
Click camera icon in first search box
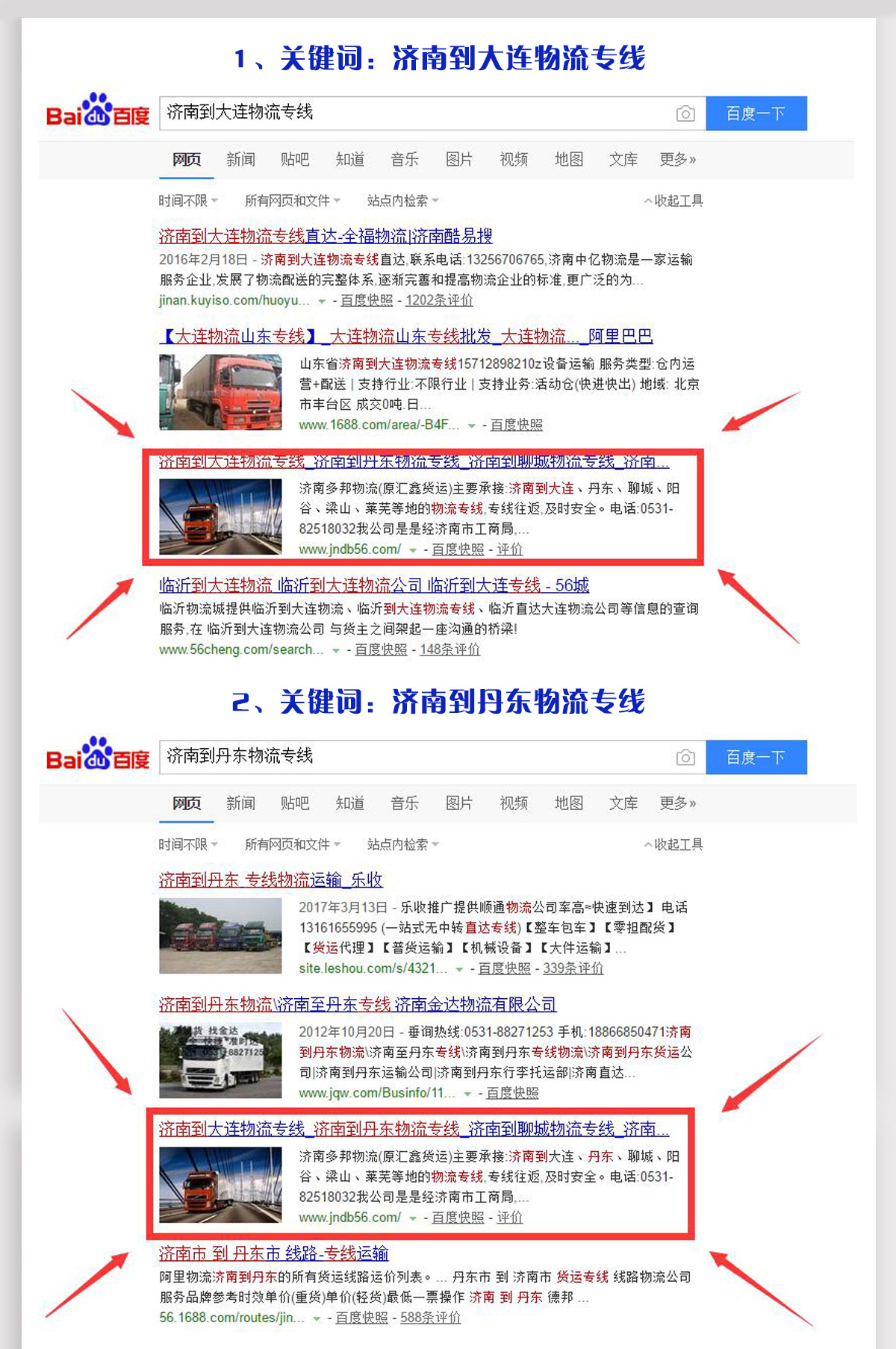pos(685,113)
